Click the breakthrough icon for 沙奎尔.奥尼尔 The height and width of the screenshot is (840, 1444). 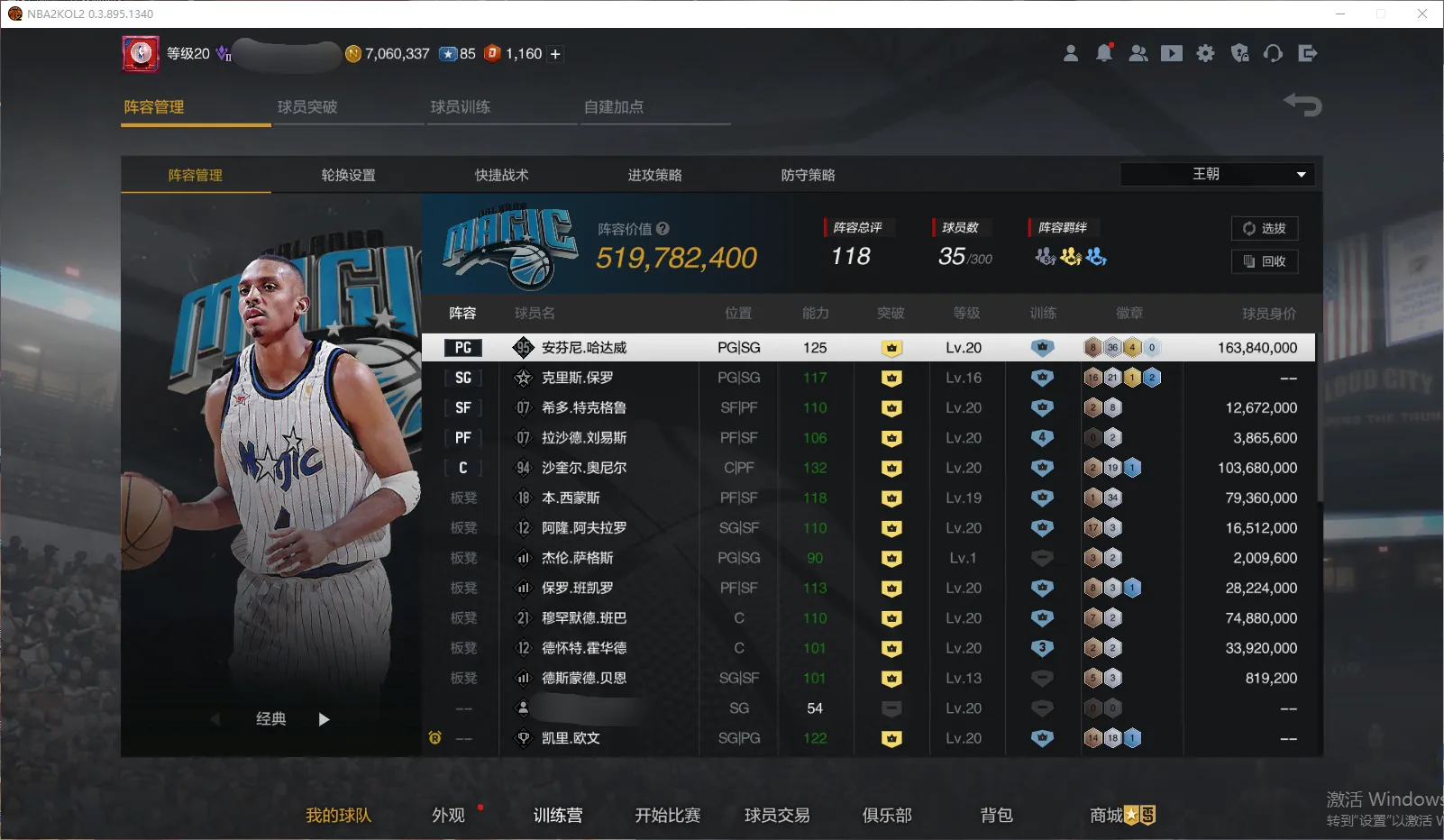[891, 468]
